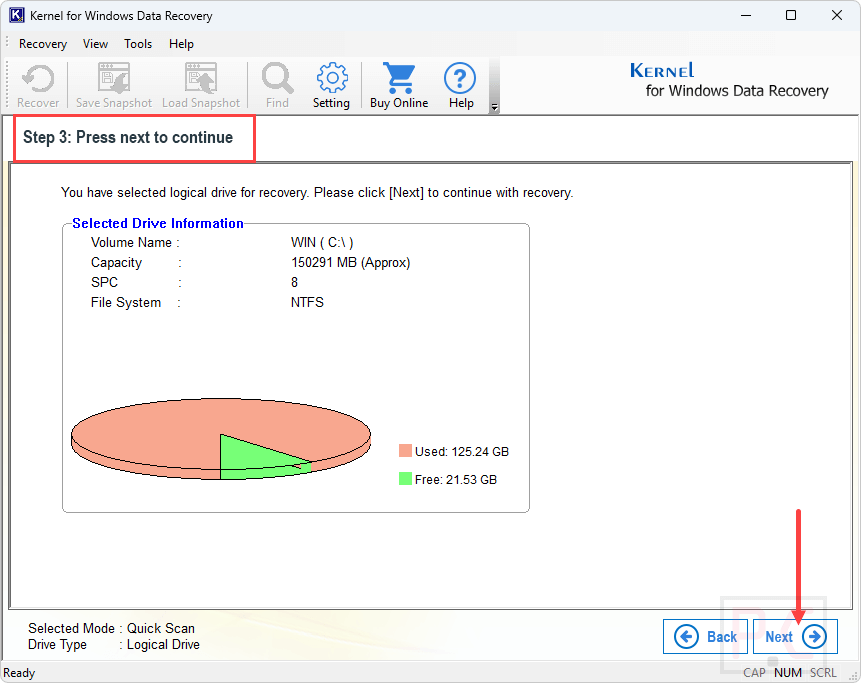
Task: Click the Used: 125.24 GB label
Action: tap(462, 451)
